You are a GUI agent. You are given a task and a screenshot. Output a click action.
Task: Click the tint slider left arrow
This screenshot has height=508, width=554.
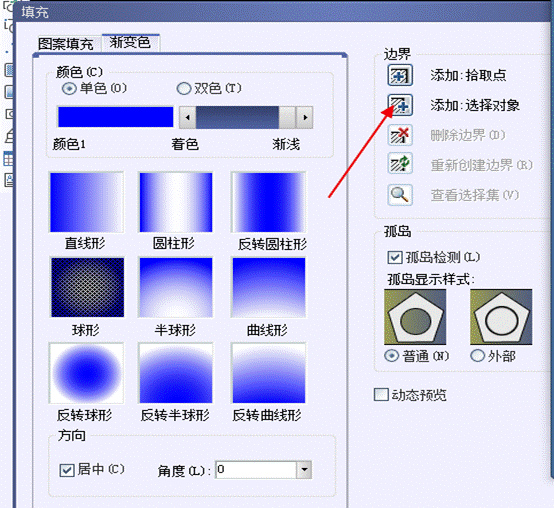click(x=188, y=117)
